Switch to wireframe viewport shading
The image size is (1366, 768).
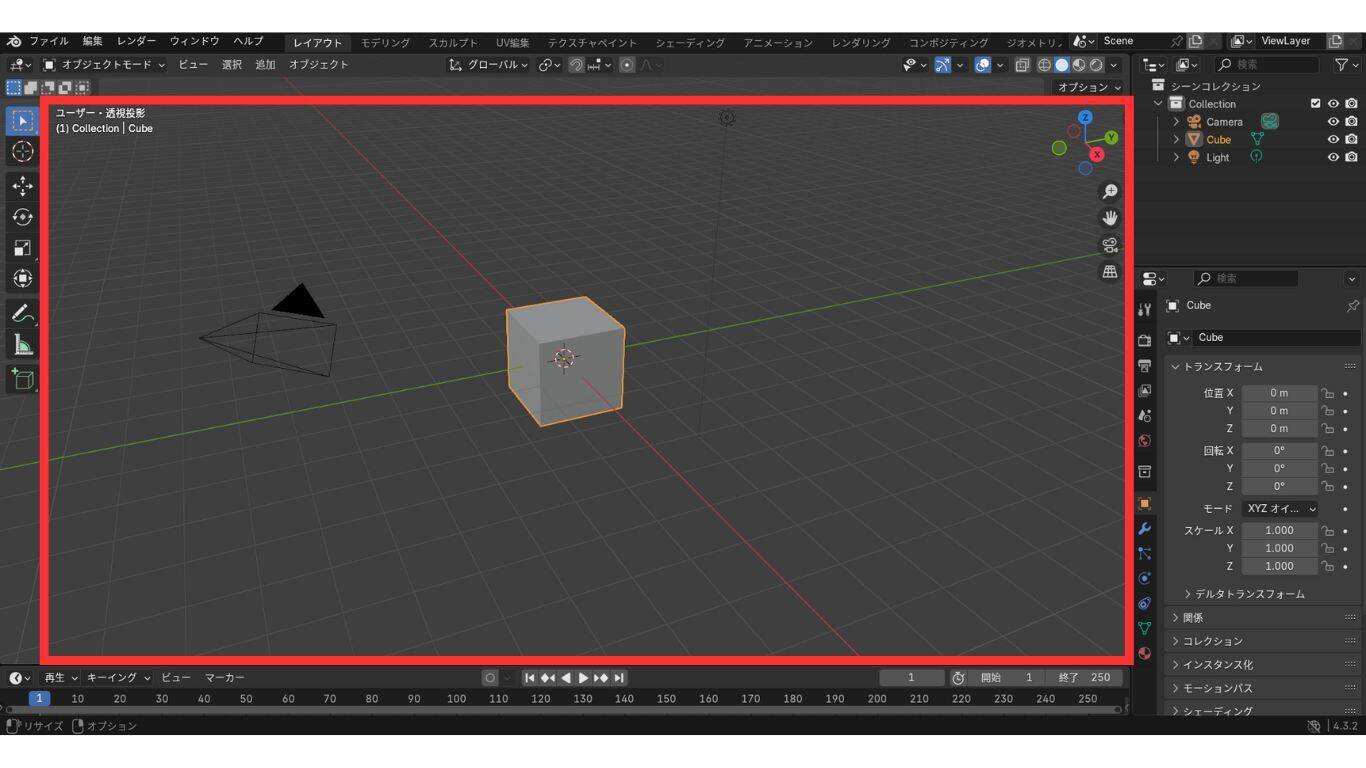1044,65
